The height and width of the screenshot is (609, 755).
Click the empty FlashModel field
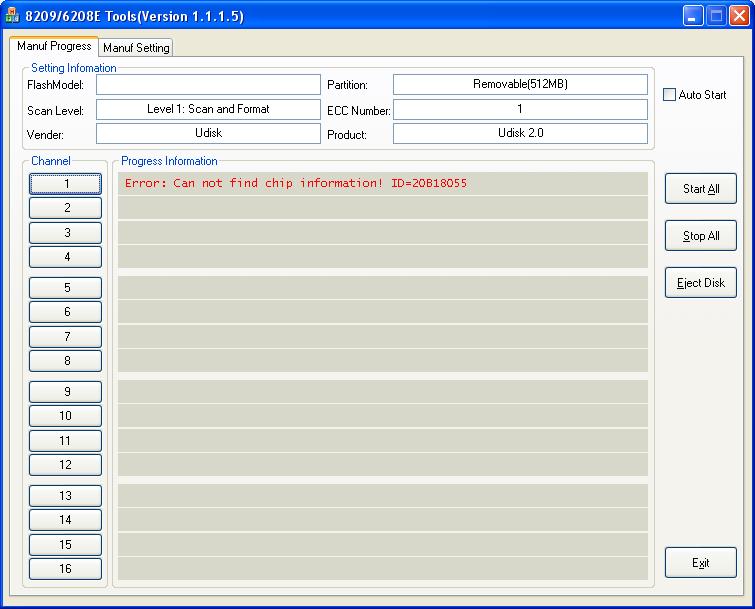(x=208, y=85)
